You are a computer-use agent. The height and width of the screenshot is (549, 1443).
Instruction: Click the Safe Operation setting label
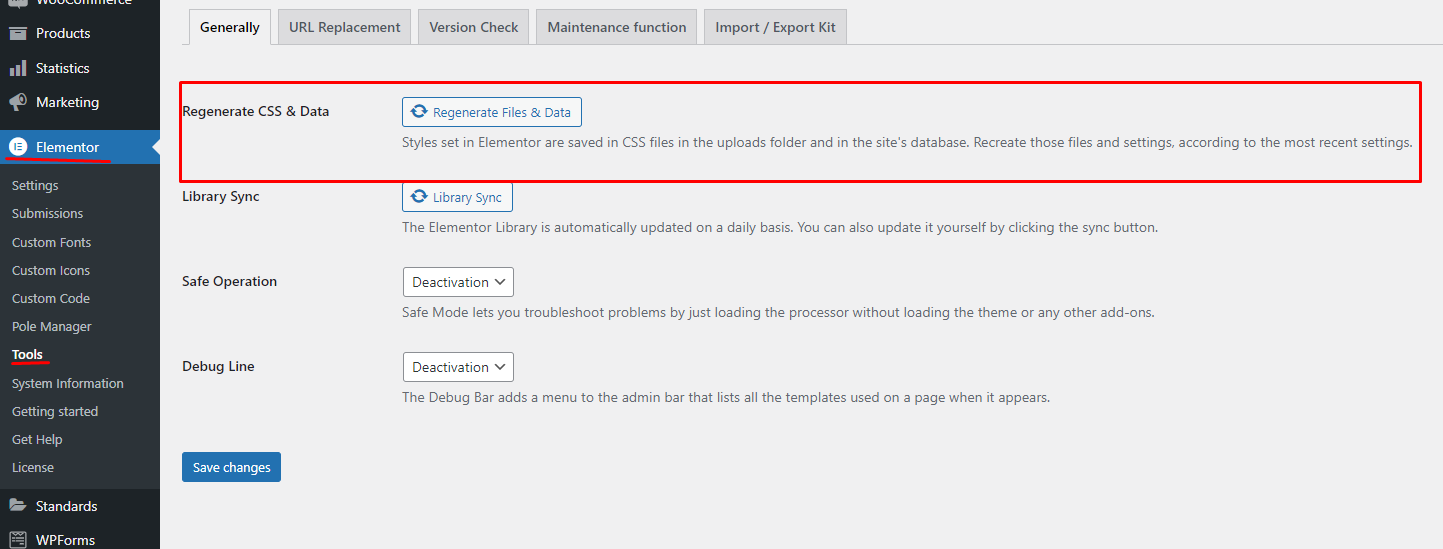(229, 281)
